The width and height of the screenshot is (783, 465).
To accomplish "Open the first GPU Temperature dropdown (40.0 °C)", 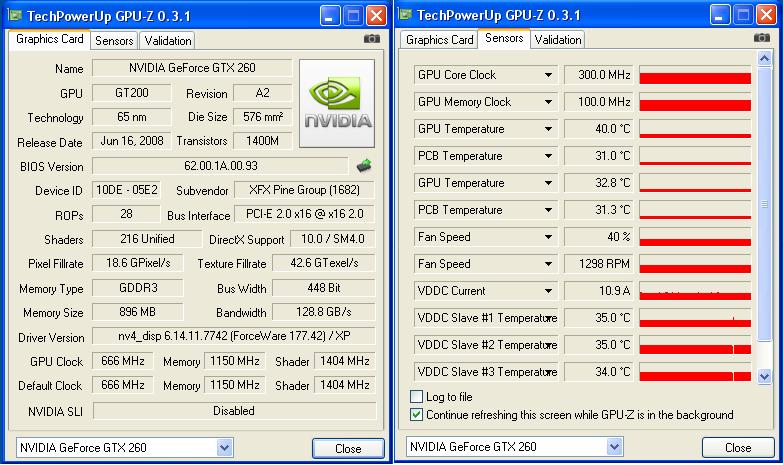I will (548, 129).
